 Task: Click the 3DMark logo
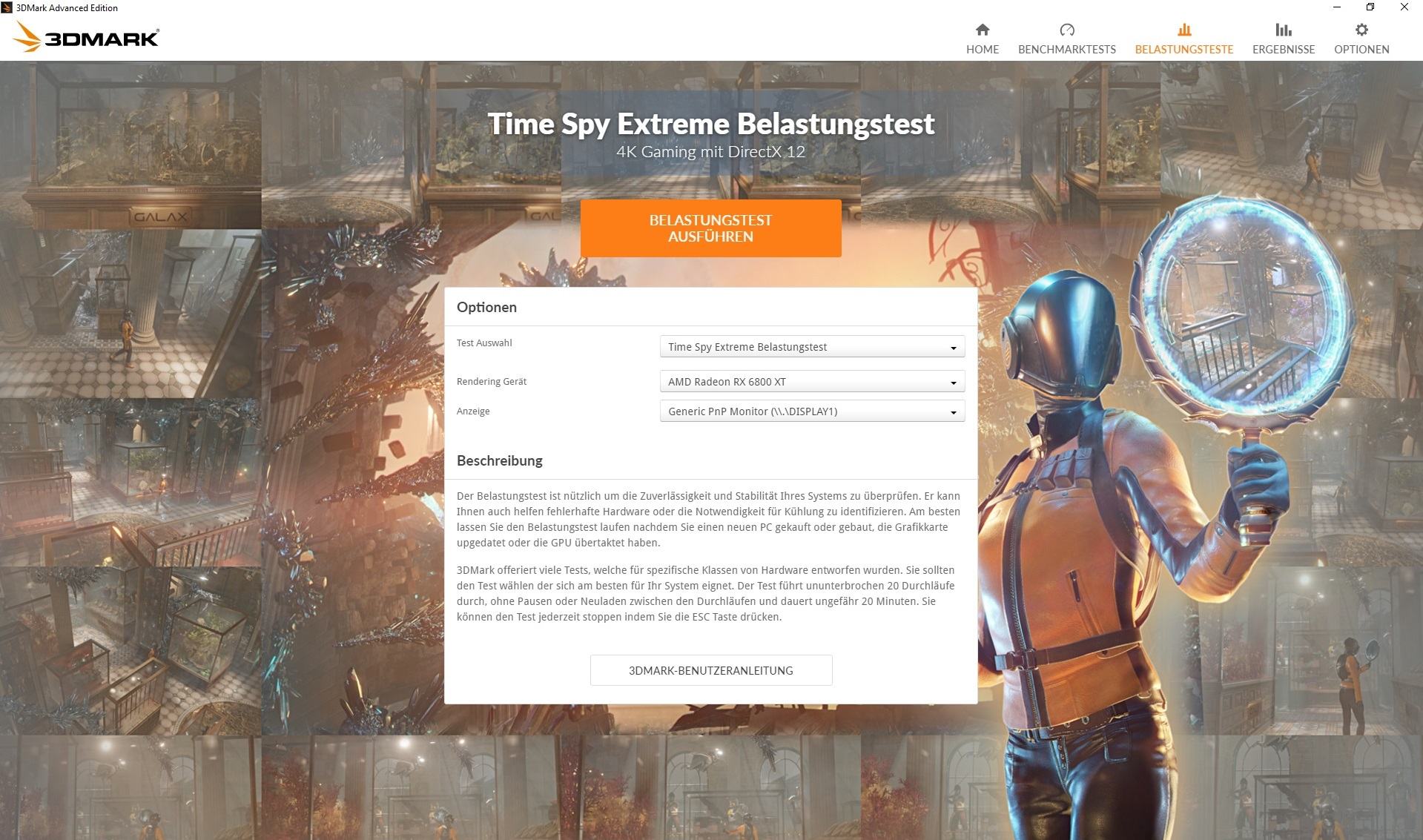coord(86,37)
